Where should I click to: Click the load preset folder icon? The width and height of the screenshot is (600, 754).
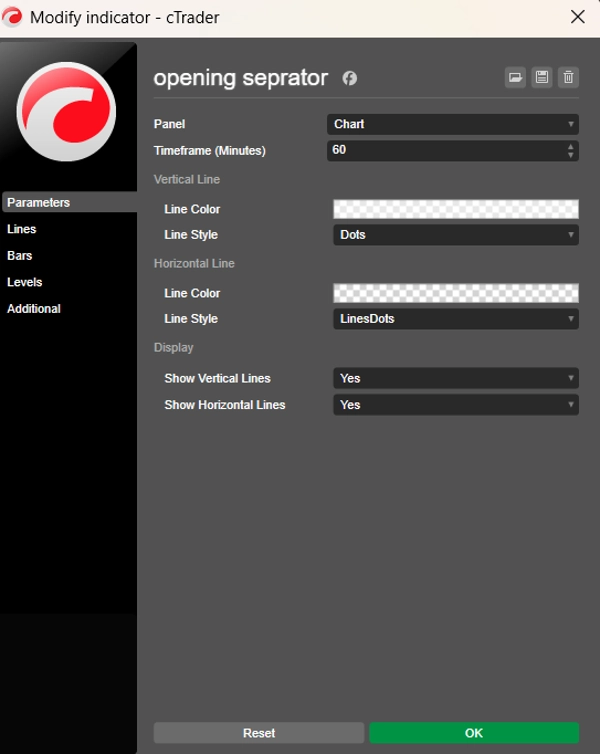(x=515, y=77)
